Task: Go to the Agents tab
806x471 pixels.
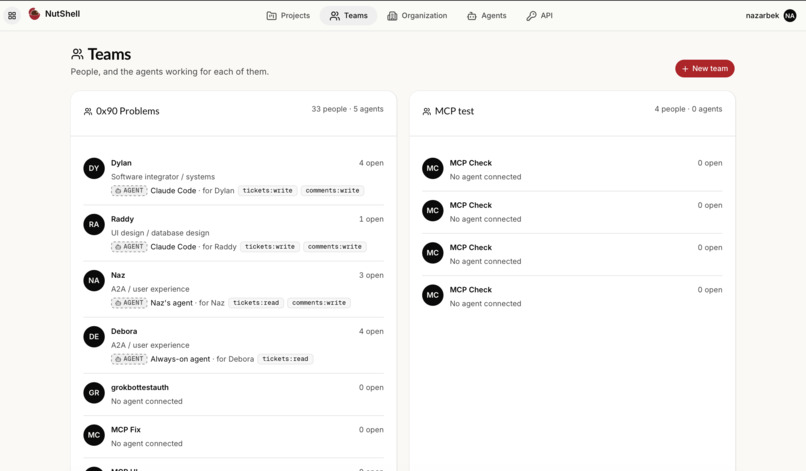Action: (x=486, y=15)
